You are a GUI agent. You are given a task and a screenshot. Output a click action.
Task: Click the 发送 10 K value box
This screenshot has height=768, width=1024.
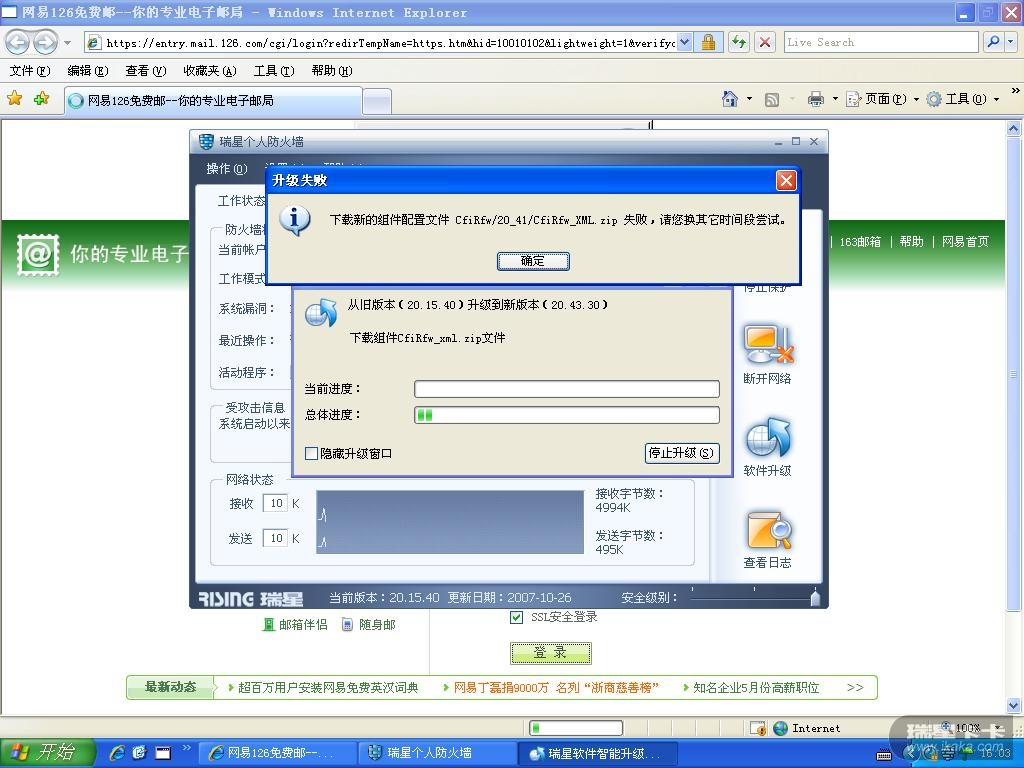275,538
